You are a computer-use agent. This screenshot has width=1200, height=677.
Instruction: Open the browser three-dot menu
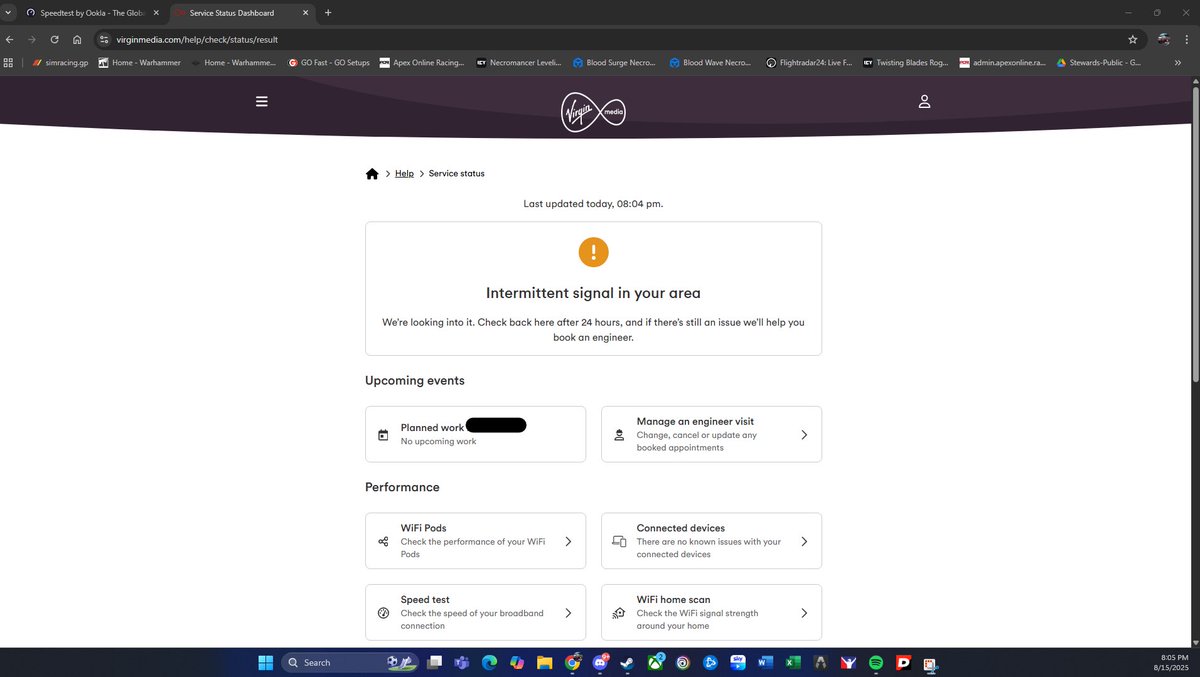point(1189,39)
